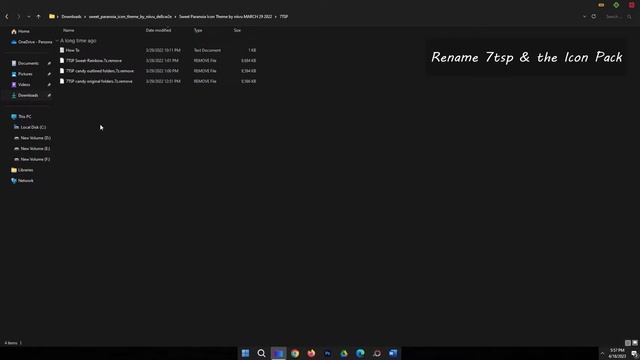
Task: Click the 7TSP Sweet Rainbow file icon
Action: 62,60
